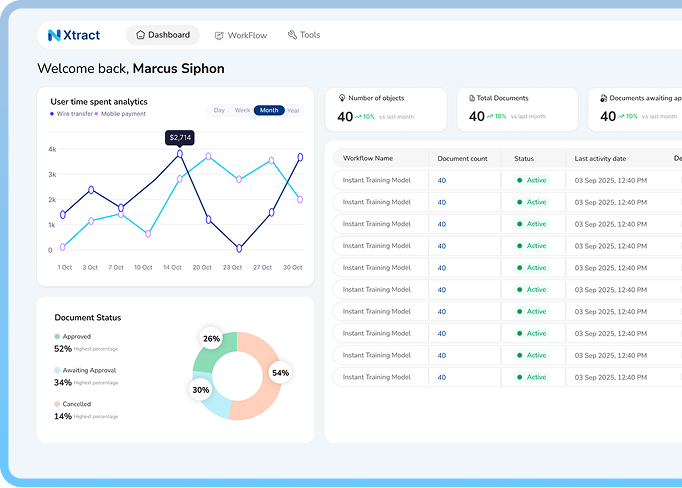Click the Wire transfer legend dot
The height and width of the screenshot is (488, 682).
point(52,114)
